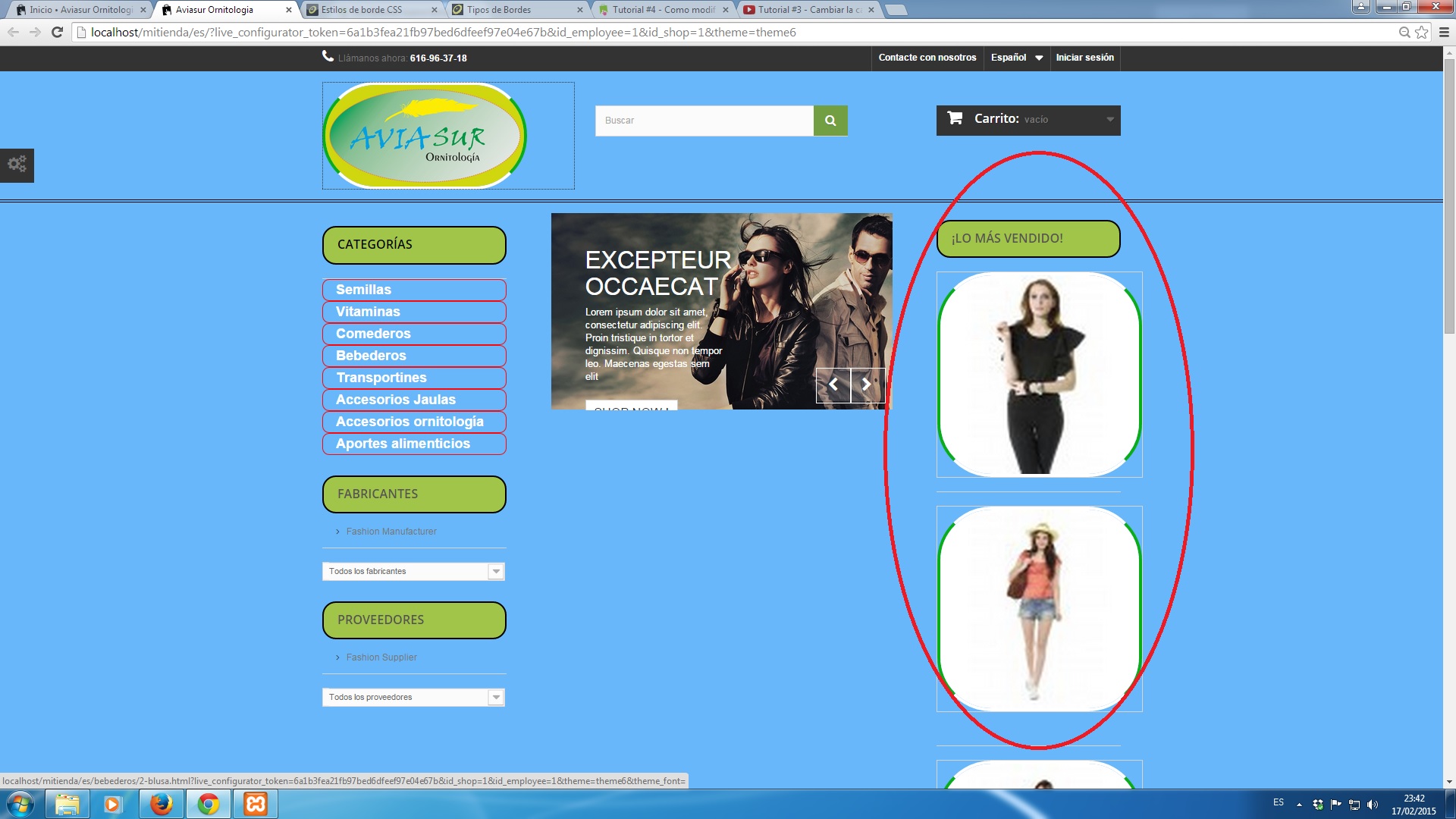Open File Explorer from taskbar
This screenshot has height=819, width=1456.
pos(67,804)
